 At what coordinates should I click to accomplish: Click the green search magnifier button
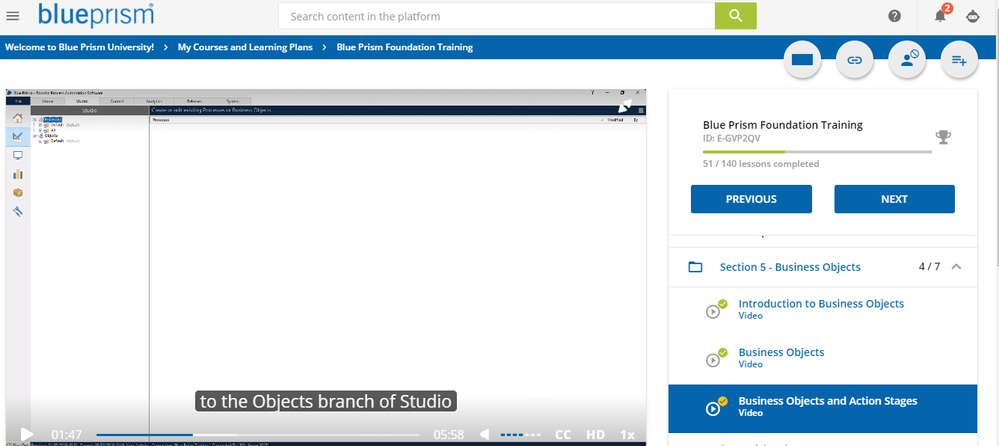point(735,16)
